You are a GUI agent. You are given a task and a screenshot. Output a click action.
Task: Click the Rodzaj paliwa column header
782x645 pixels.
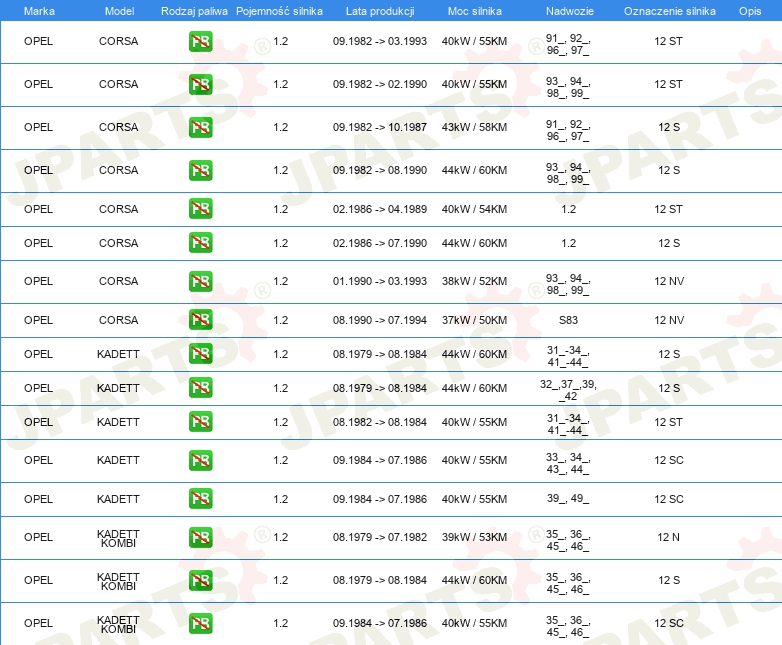pos(194,11)
